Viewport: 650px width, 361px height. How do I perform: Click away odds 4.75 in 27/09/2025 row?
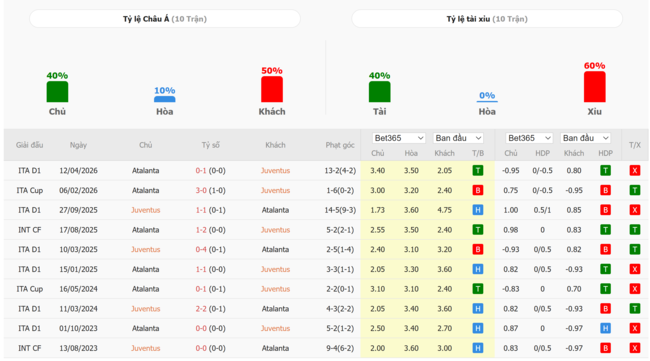coord(444,210)
